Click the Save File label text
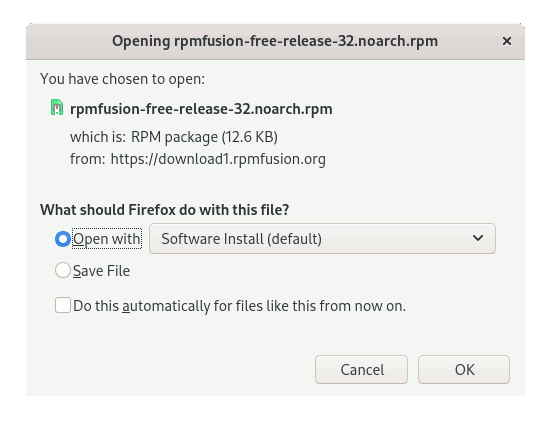This screenshot has width=551, height=425. pyautogui.click(x=102, y=271)
